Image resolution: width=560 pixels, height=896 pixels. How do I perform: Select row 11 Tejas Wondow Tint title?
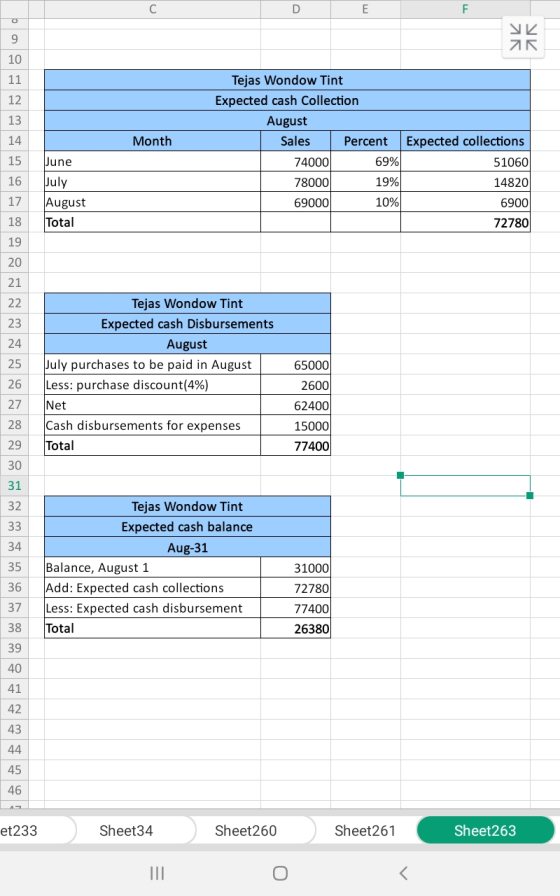coord(287,80)
